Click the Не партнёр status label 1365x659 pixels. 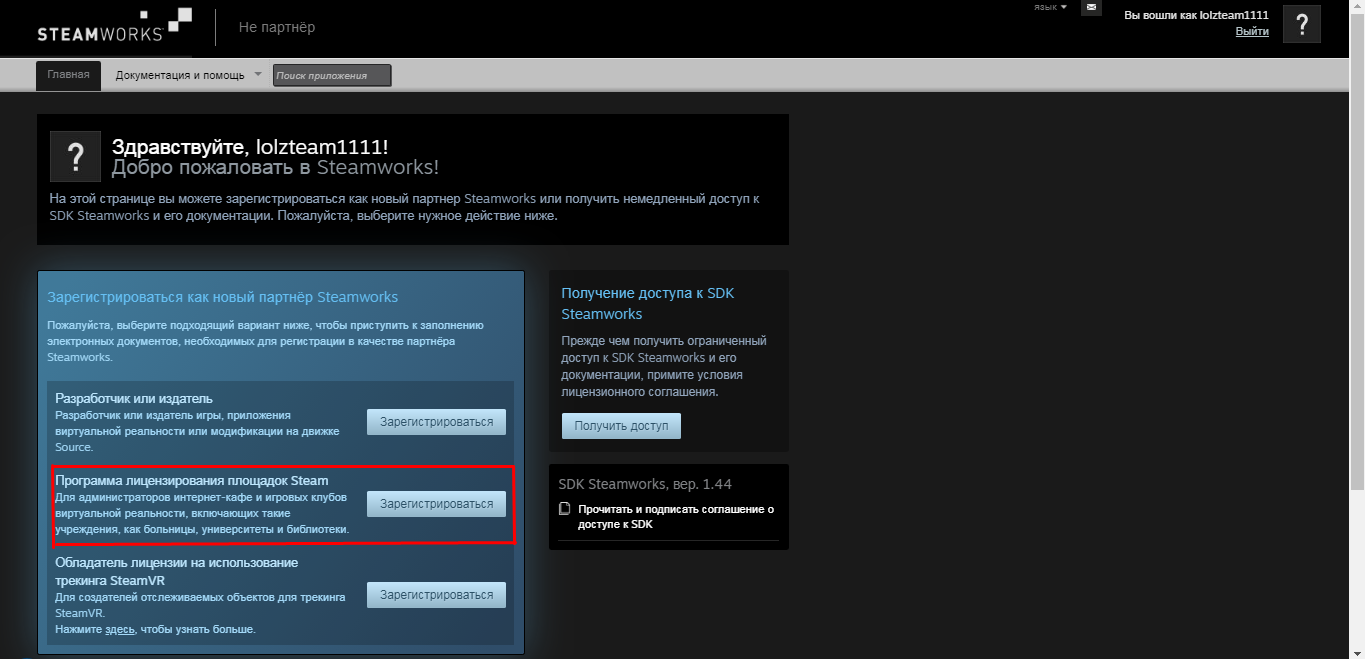click(276, 27)
